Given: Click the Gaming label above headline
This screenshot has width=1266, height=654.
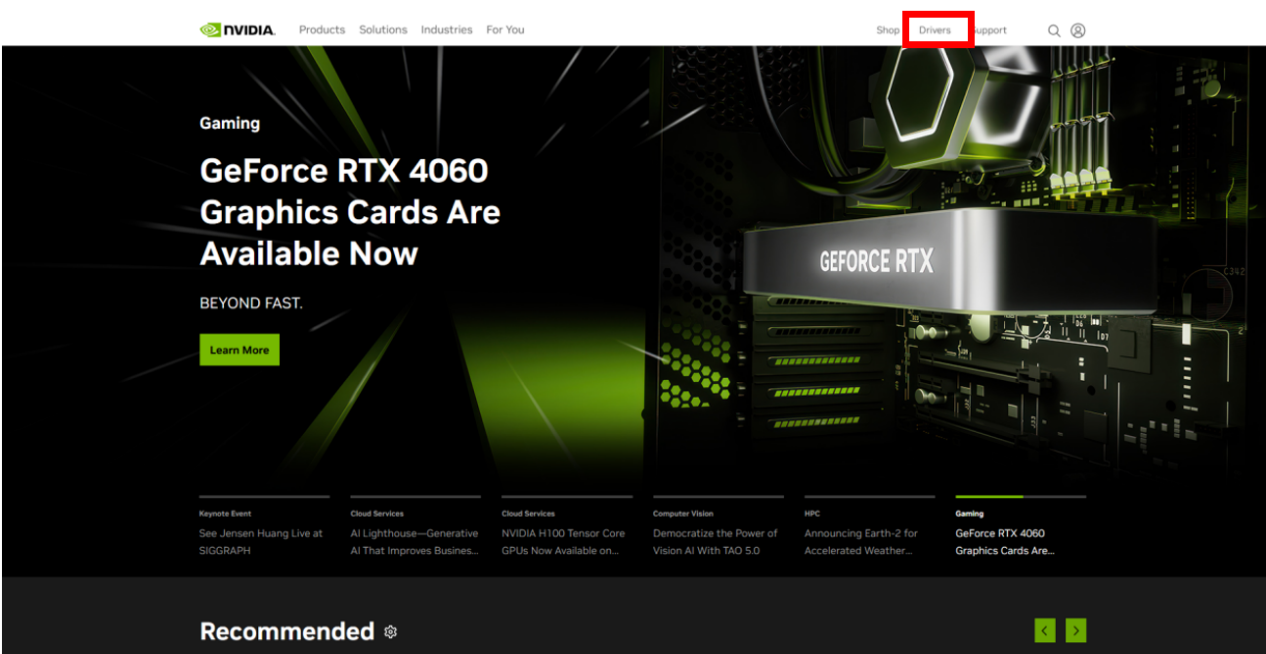Looking at the screenshot, I should [230, 123].
